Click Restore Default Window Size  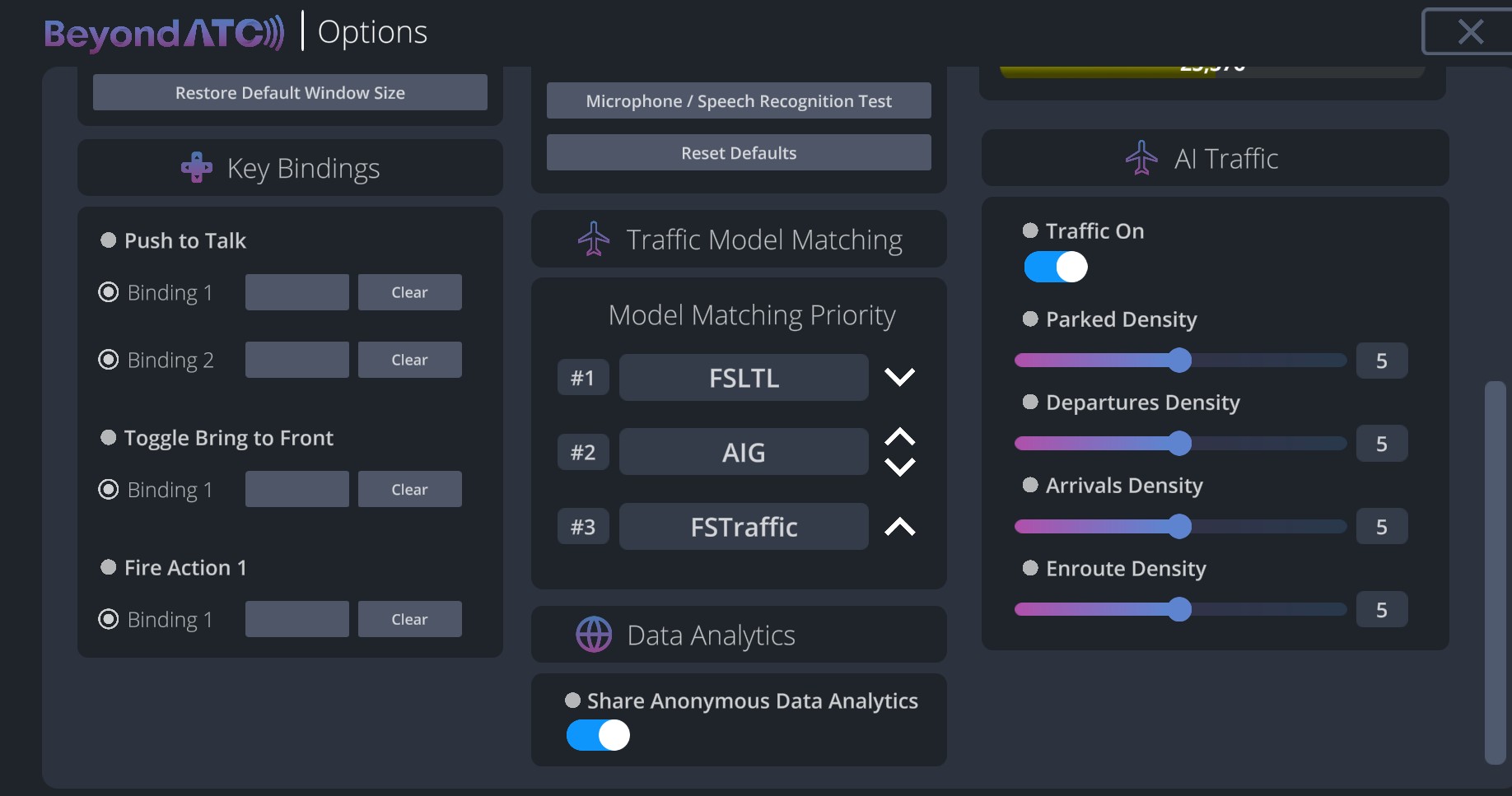tap(290, 92)
